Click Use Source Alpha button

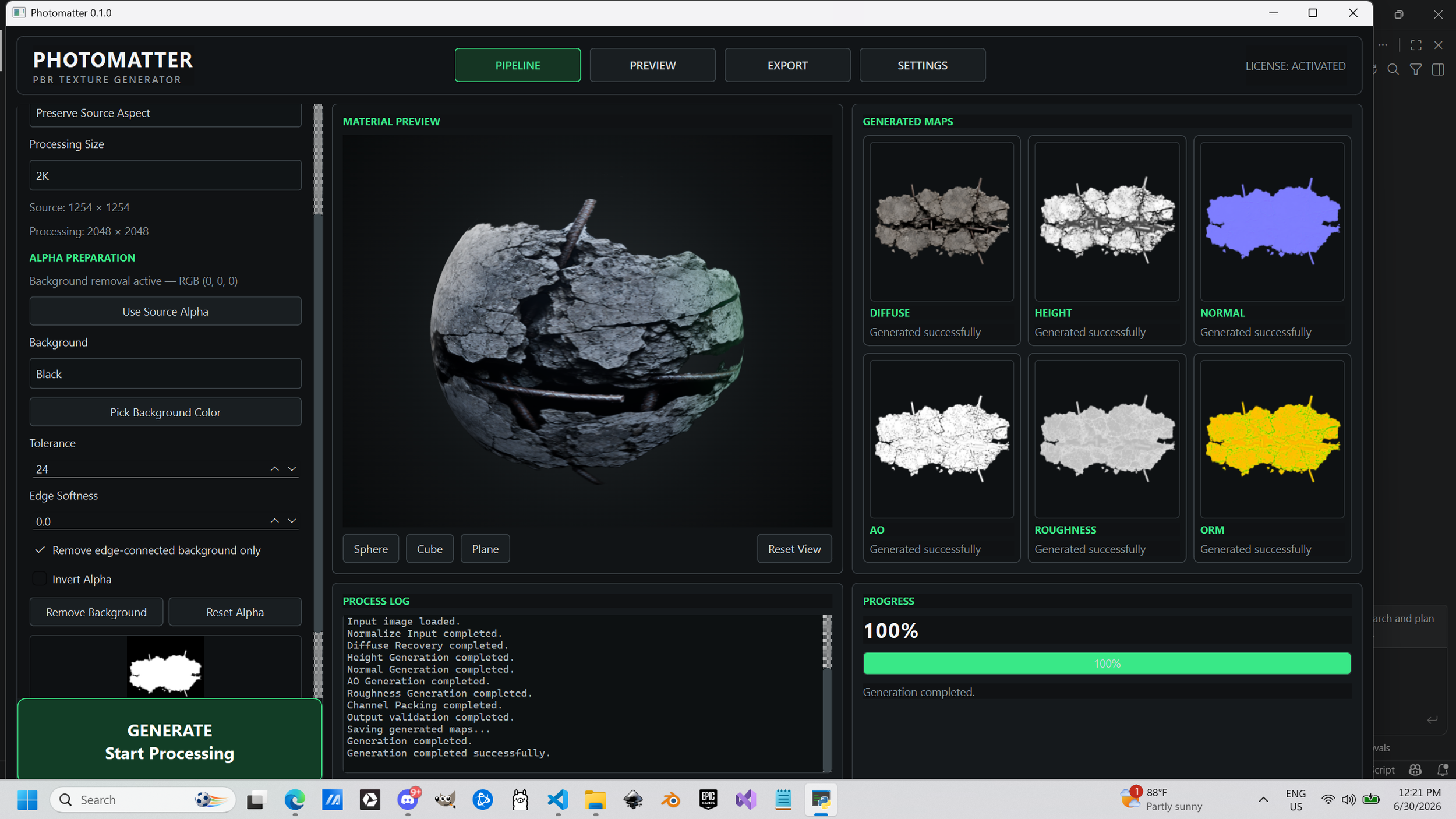click(x=165, y=311)
